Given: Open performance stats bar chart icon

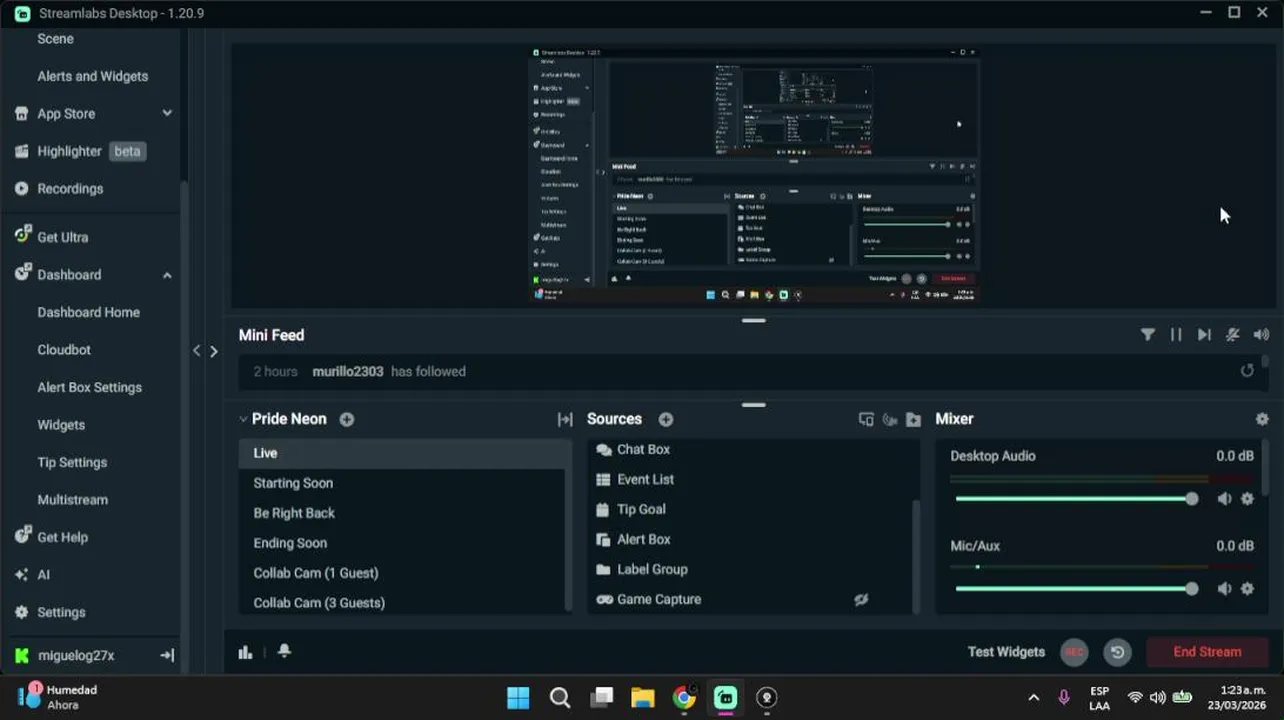Looking at the screenshot, I should point(245,652).
